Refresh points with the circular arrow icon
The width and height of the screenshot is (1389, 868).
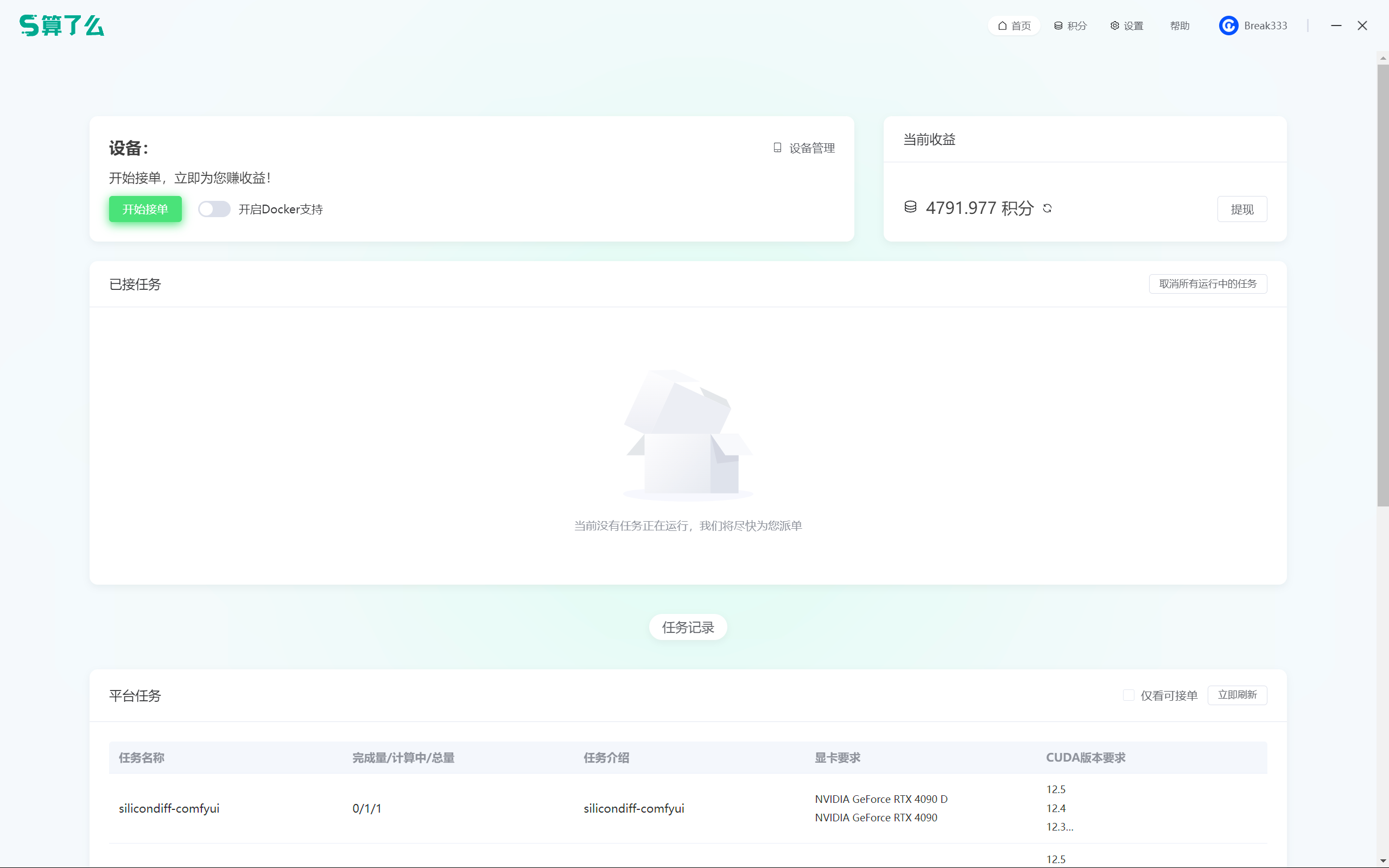1048,208
